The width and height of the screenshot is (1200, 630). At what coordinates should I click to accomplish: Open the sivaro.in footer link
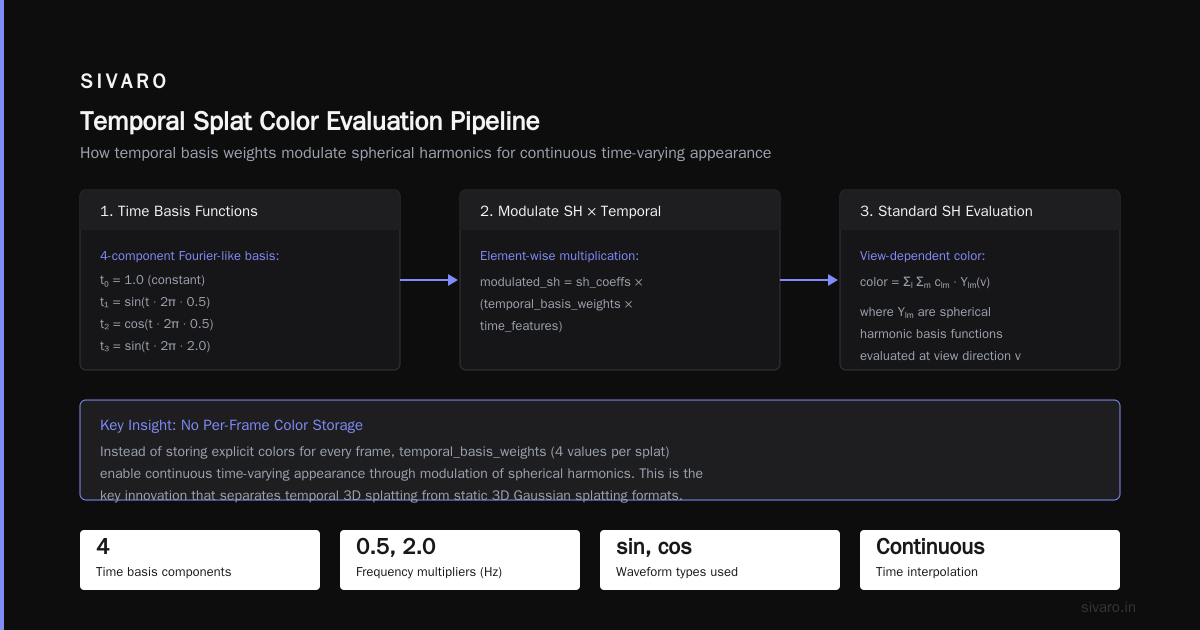coord(1108,607)
